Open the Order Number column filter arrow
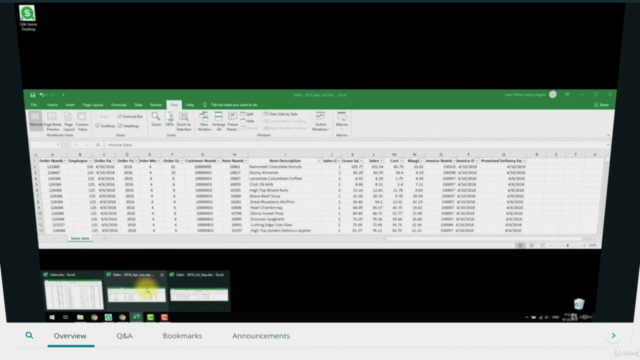 tap(64, 161)
